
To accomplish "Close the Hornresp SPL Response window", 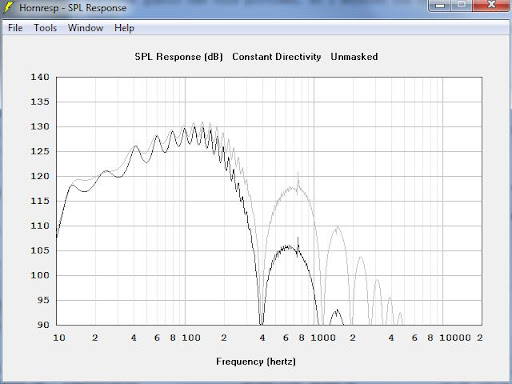I will click(x=491, y=5).
